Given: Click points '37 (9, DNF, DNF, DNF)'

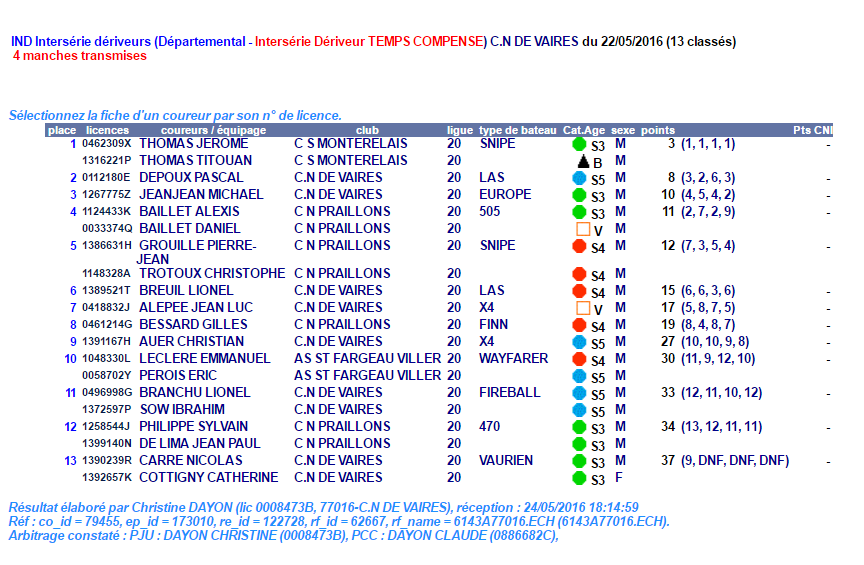Looking at the screenshot, I should (x=725, y=461).
